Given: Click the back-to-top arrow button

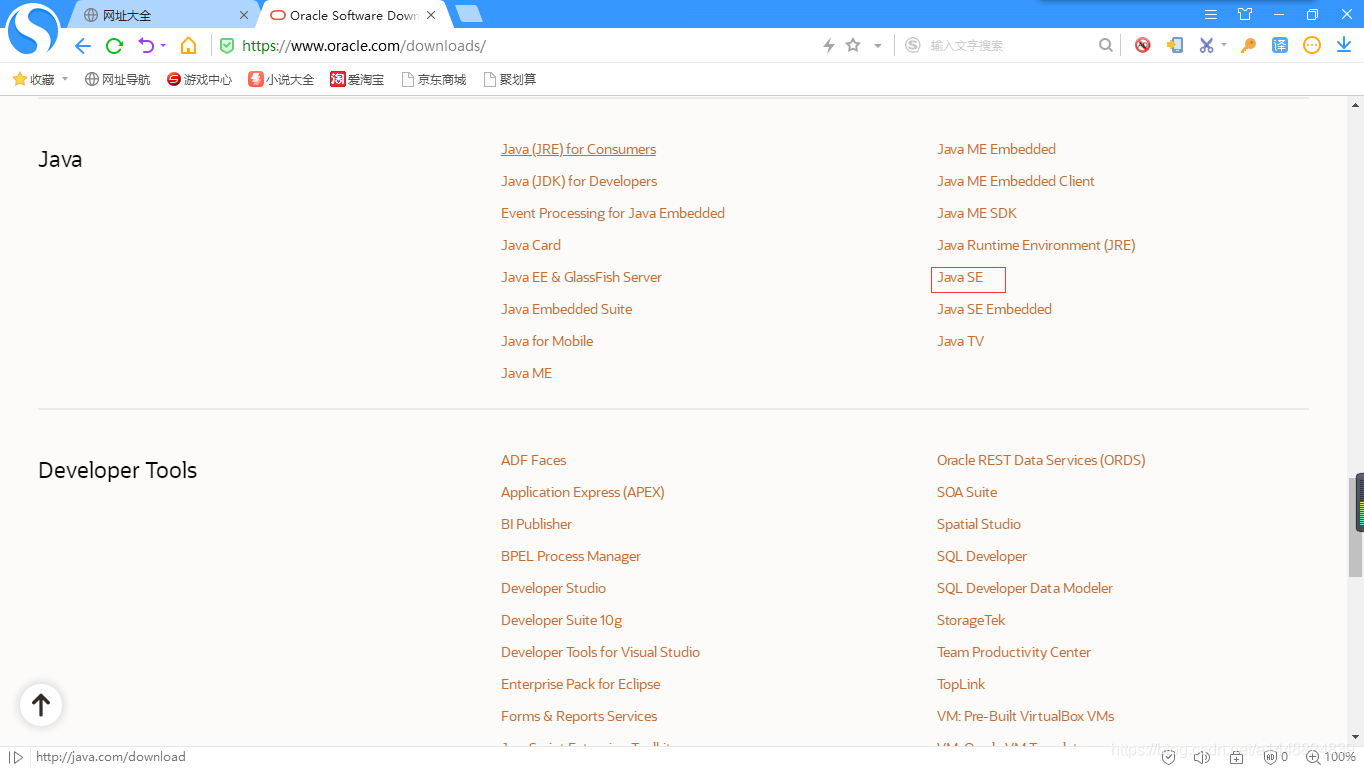Looking at the screenshot, I should (41, 705).
